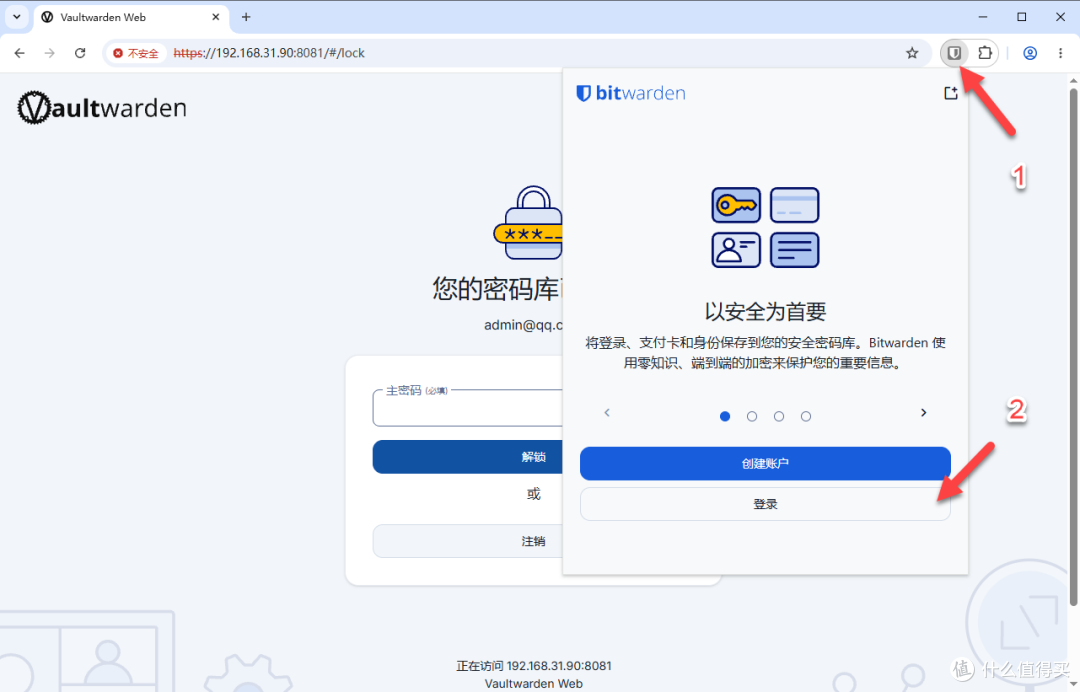This screenshot has width=1080, height=692.
Task: Go forward in browser history
Action: [x=50, y=53]
